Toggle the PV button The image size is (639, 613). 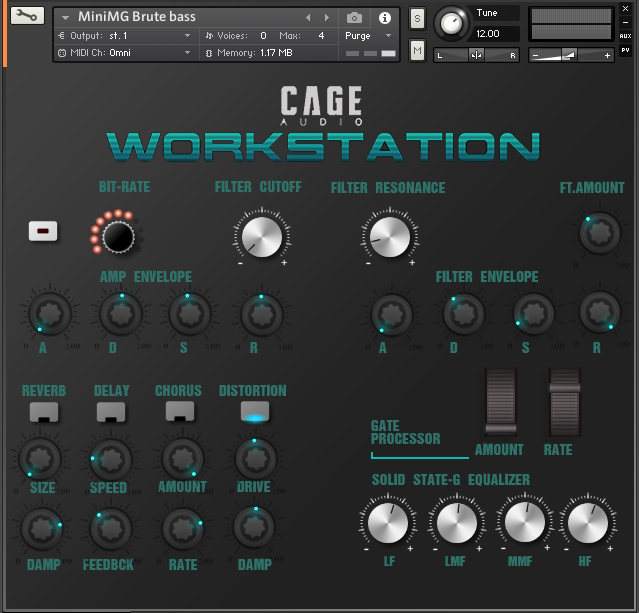click(625, 50)
